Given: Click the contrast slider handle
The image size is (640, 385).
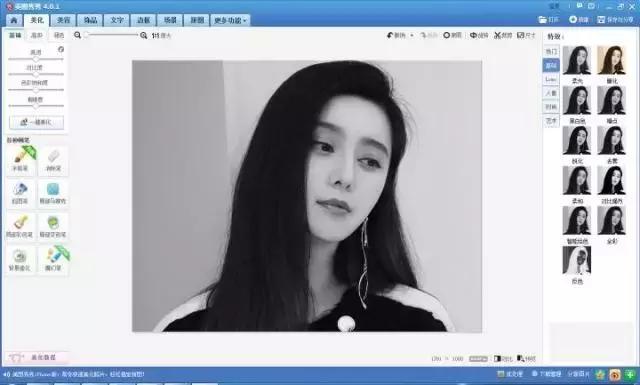Looking at the screenshot, I should (x=36, y=74).
